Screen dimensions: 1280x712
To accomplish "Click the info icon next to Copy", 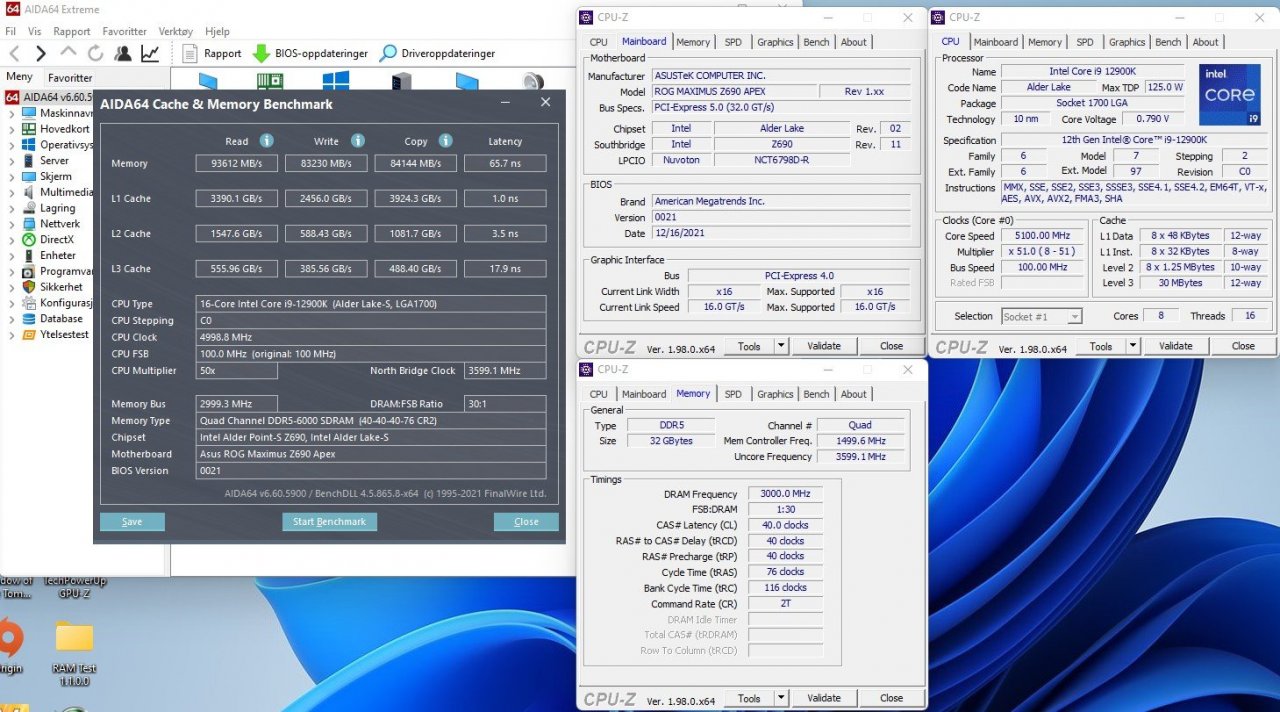I will pyautogui.click(x=446, y=141).
